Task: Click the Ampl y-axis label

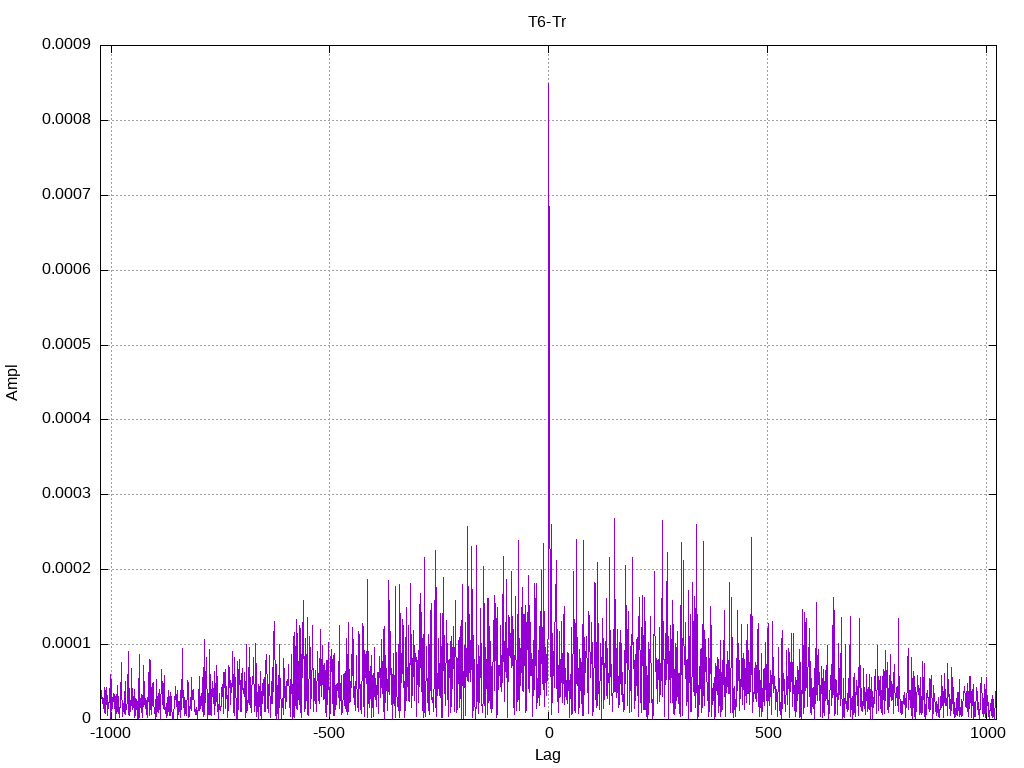Action: (12, 383)
